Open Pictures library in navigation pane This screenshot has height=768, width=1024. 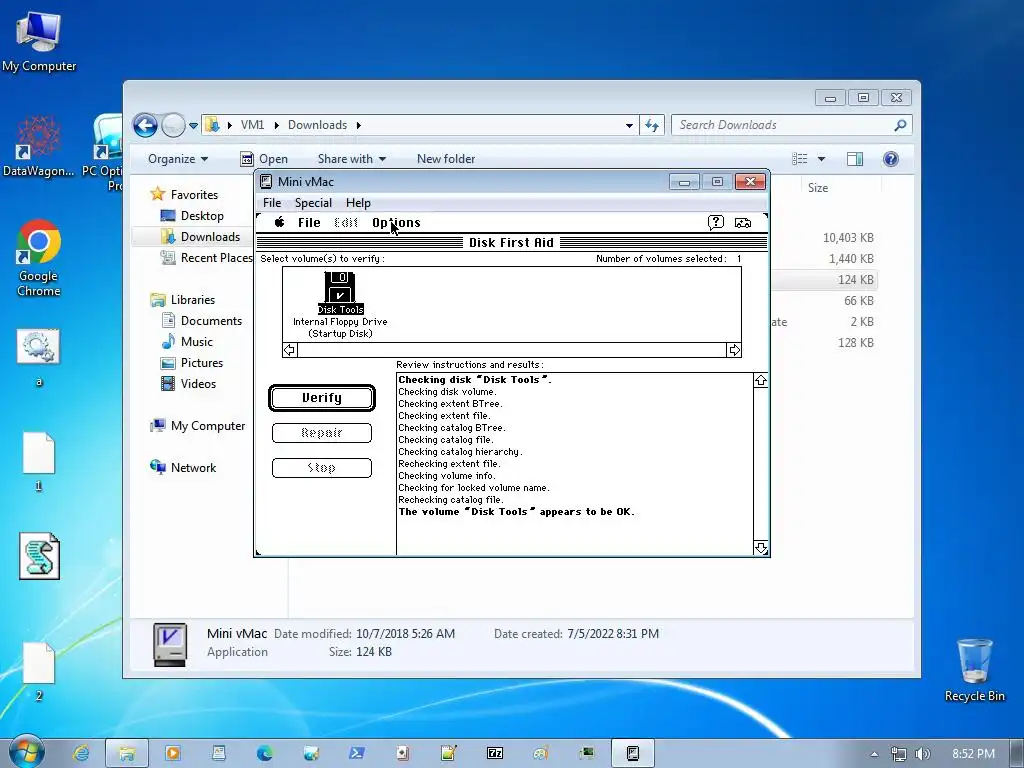[x=202, y=362]
